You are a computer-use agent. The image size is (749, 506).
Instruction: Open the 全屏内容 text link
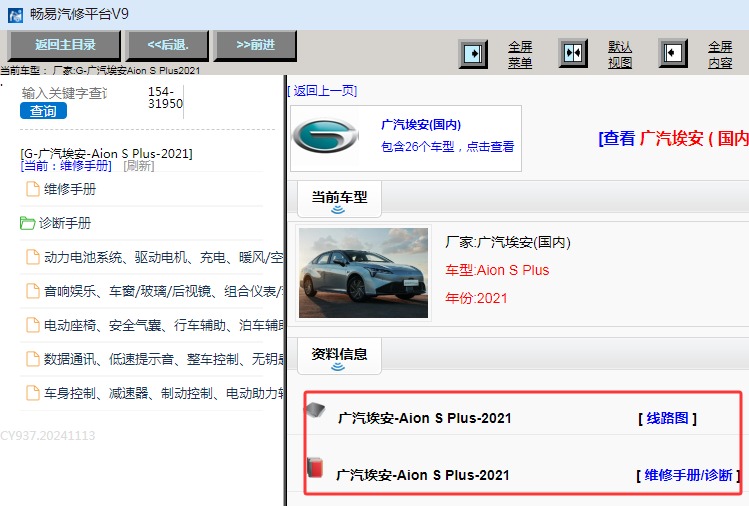click(x=720, y=54)
